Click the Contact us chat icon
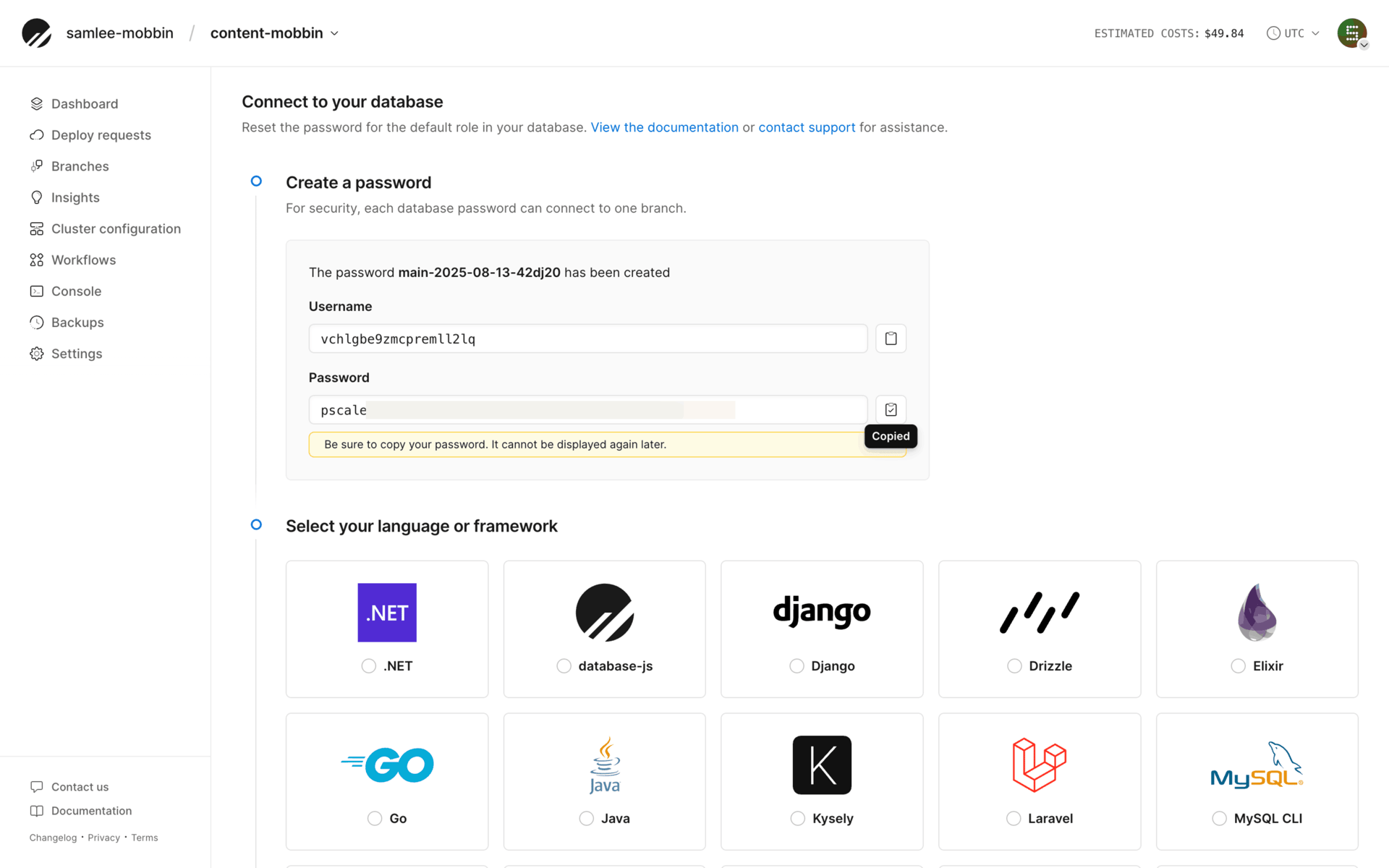The height and width of the screenshot is (868, 1389). [x=37, y=786]
